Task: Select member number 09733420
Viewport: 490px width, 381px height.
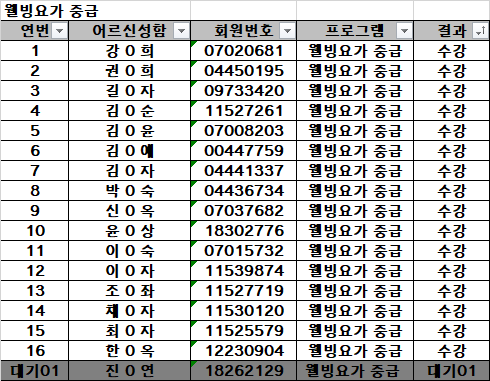Action: pos(244,91)
